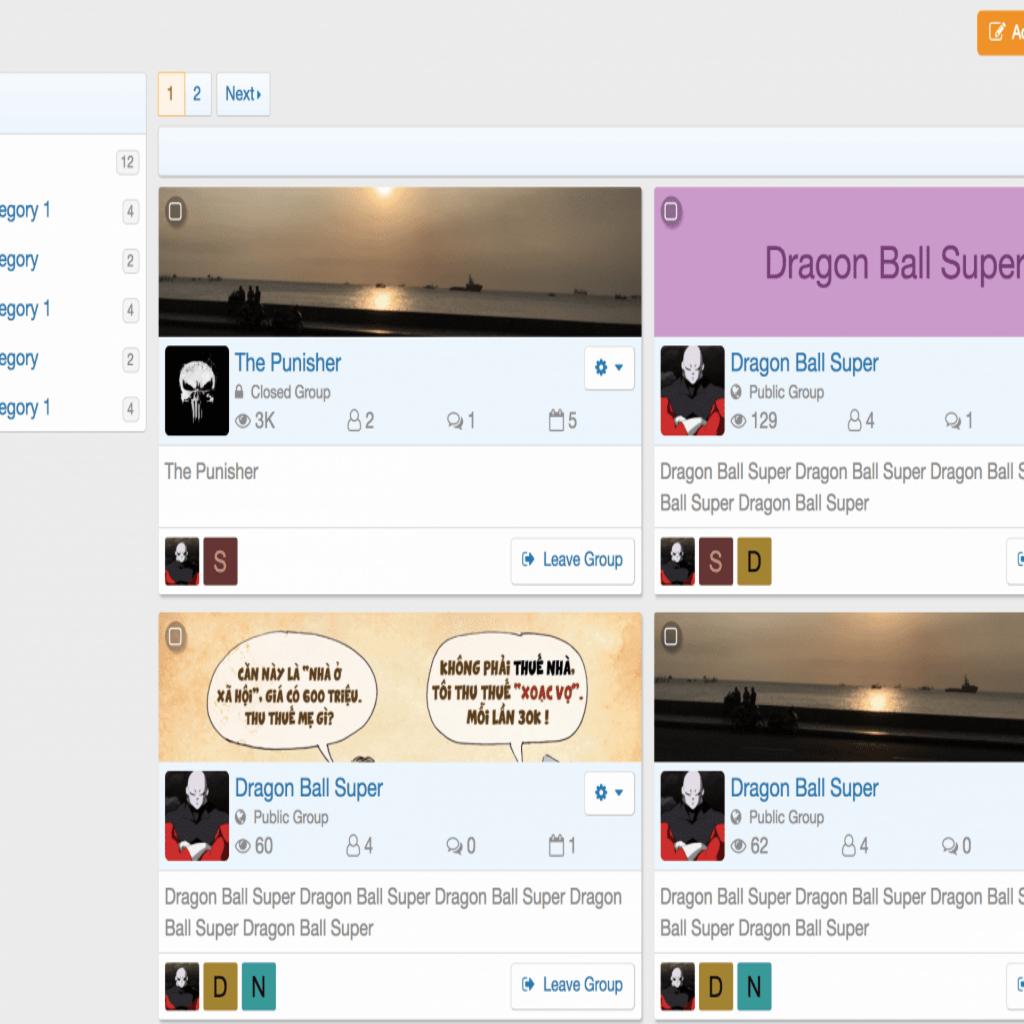Open the Dragon Ball Super group with 129 views

804,363
